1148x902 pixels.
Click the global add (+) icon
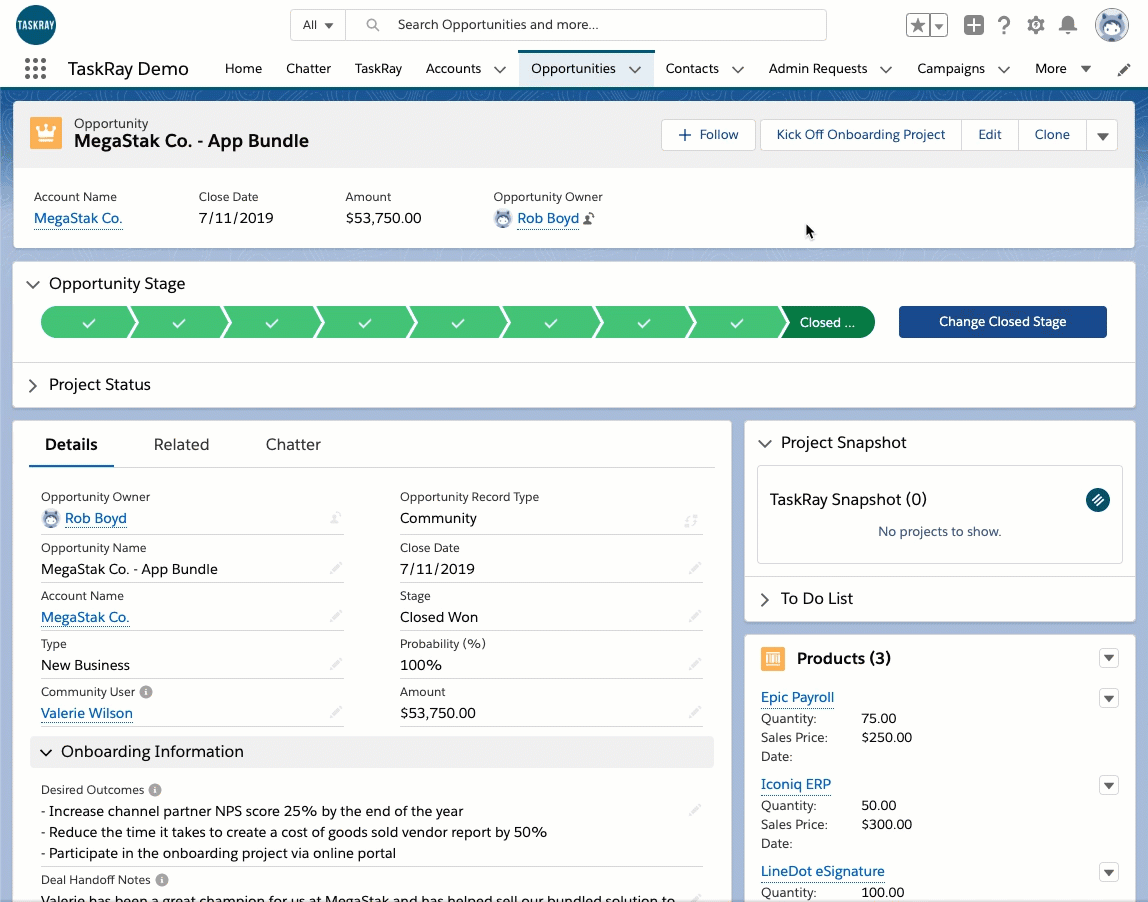point(973,25)
